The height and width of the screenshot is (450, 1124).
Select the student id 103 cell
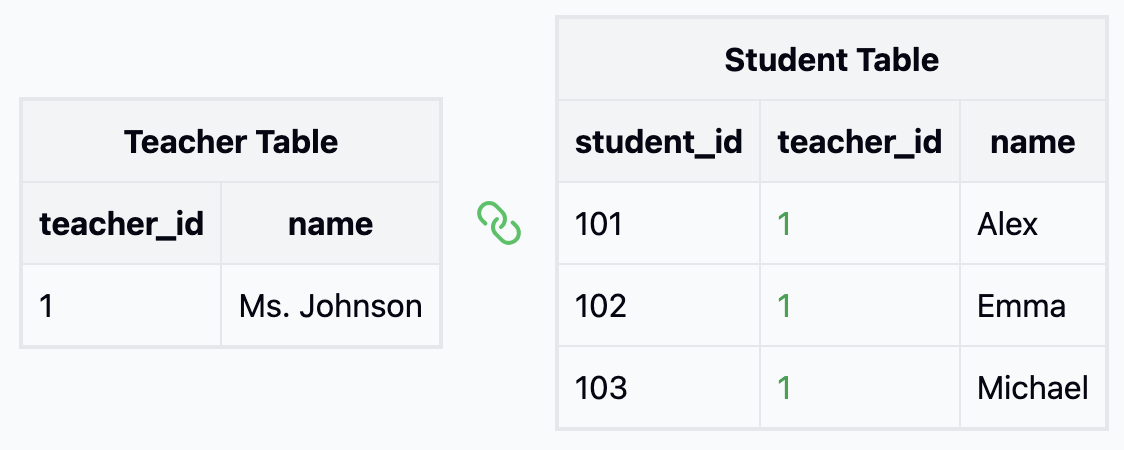(659, 388)
